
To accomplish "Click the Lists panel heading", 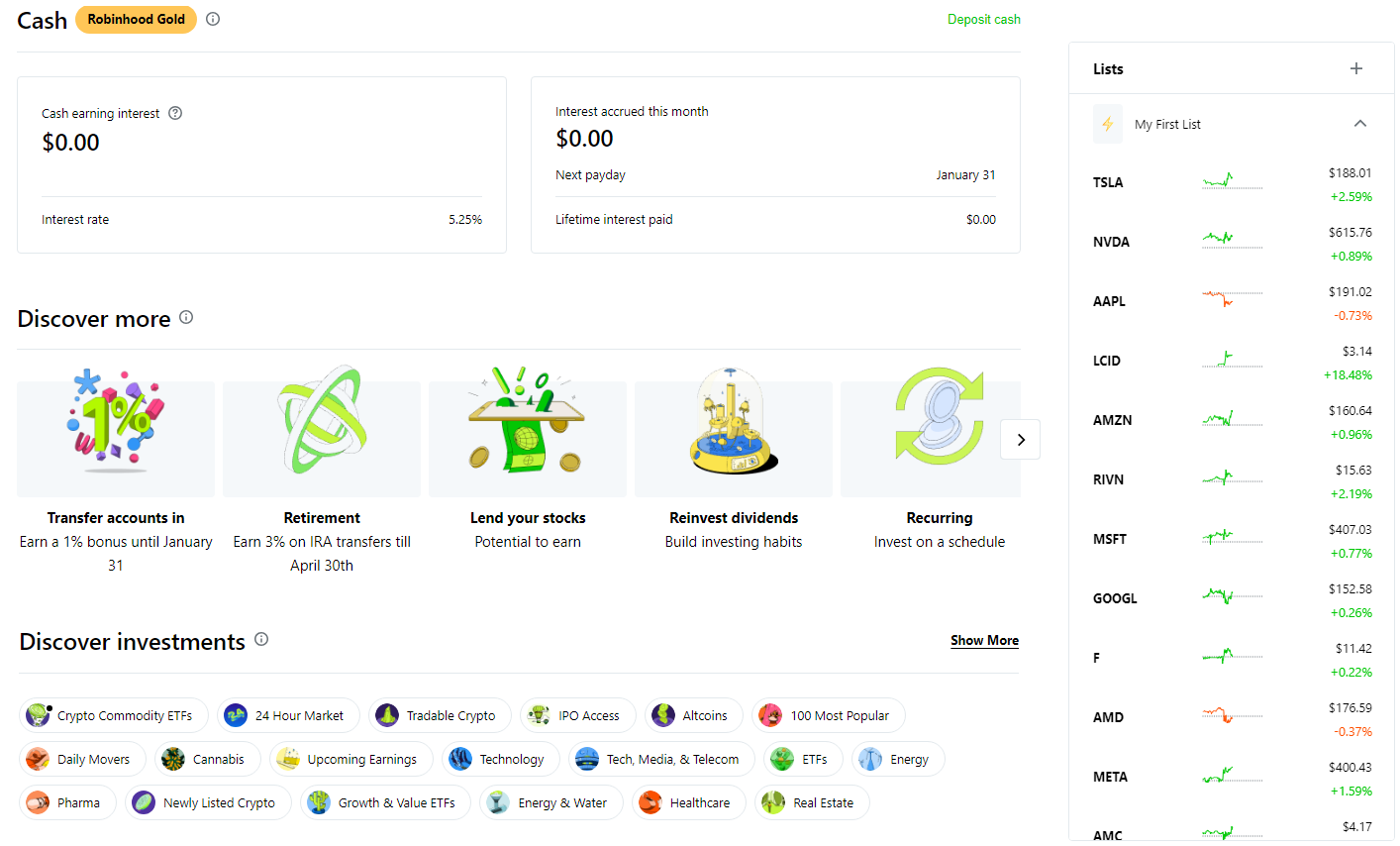I will [x=1108, y=69].
